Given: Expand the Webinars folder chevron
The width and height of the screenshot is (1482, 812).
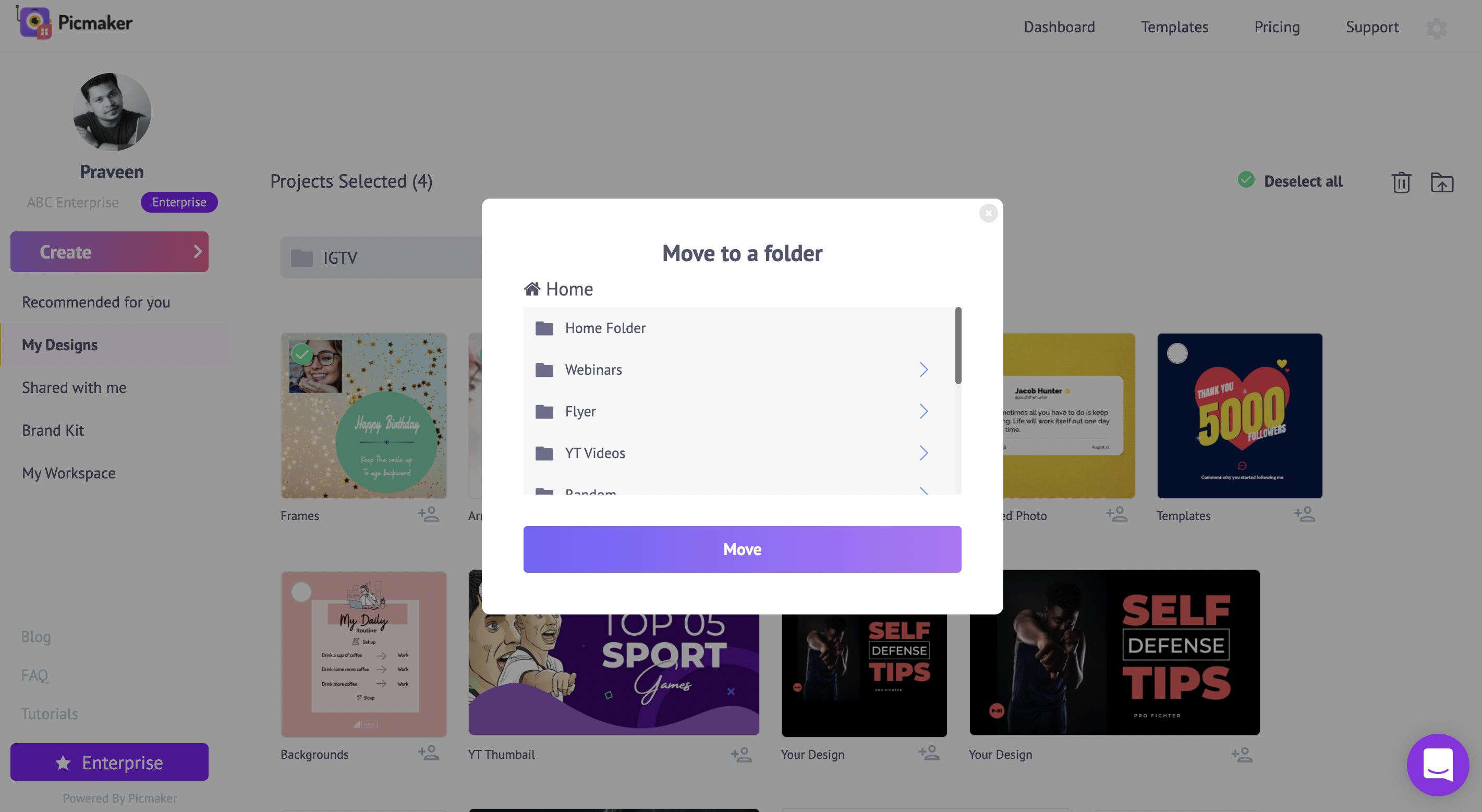Looking at the screenshot, I should click(x=922, y=369).
